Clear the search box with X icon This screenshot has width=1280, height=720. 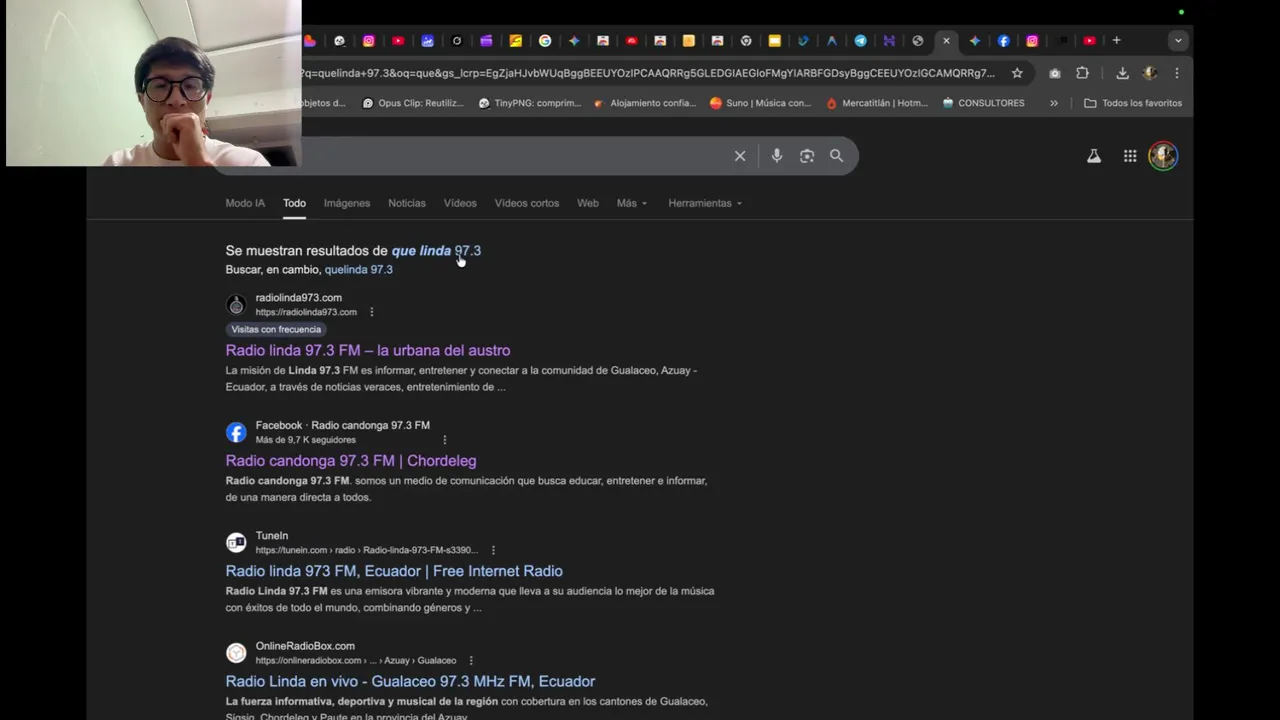[740, 156]
